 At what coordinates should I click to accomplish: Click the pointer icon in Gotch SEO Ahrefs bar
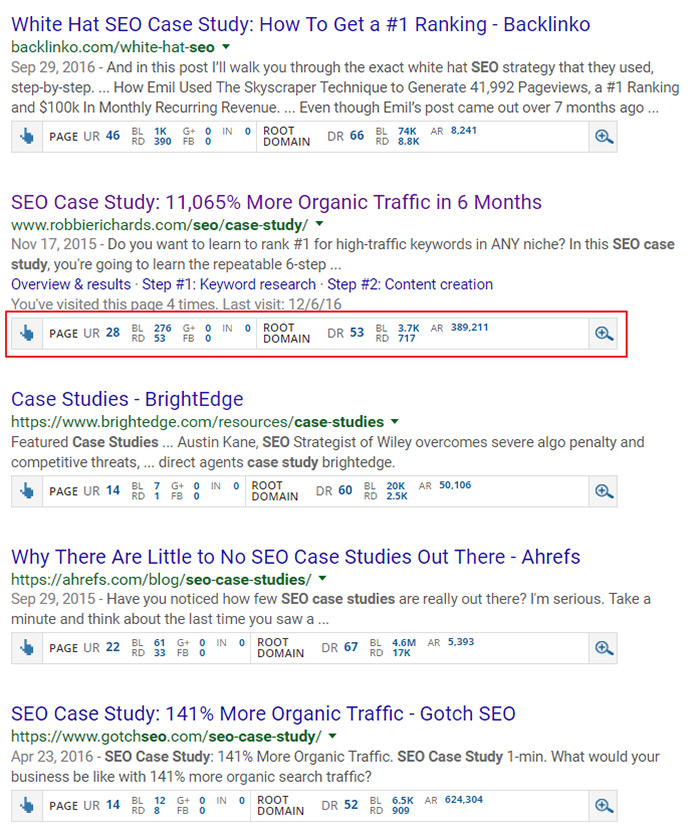click(27, 805)
